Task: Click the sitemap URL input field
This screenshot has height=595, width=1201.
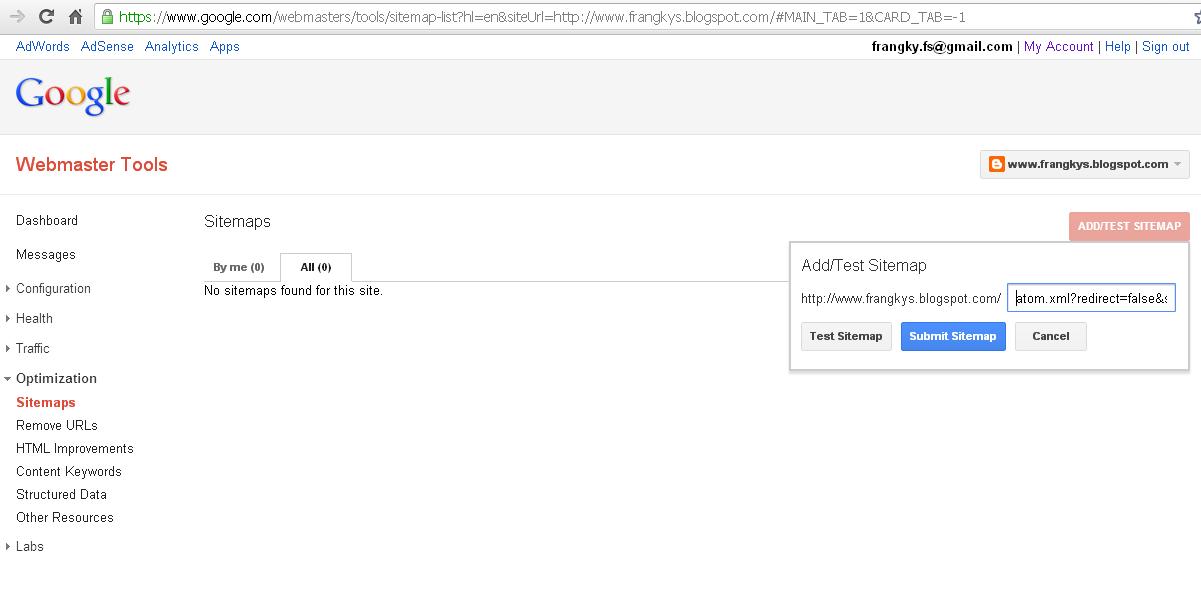Action: coord(1091,298)
